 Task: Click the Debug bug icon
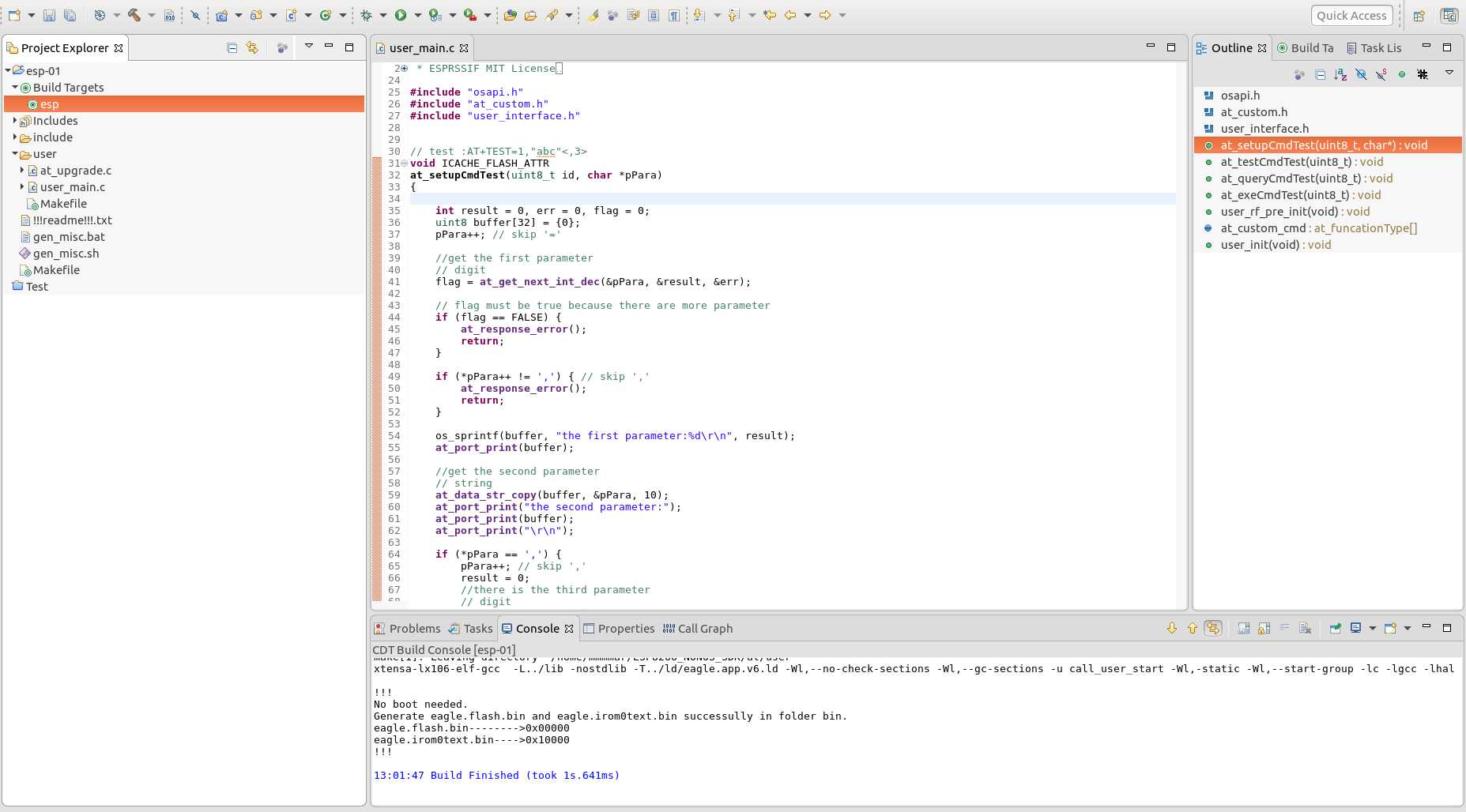coord(366,15)
